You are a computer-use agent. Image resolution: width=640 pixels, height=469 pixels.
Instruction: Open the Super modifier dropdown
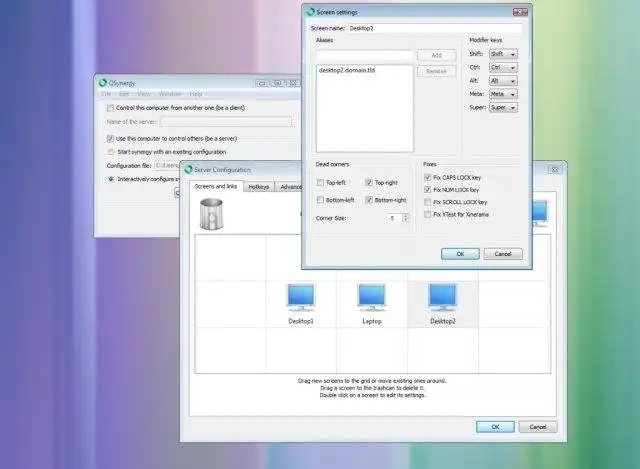tap(503, 107)
